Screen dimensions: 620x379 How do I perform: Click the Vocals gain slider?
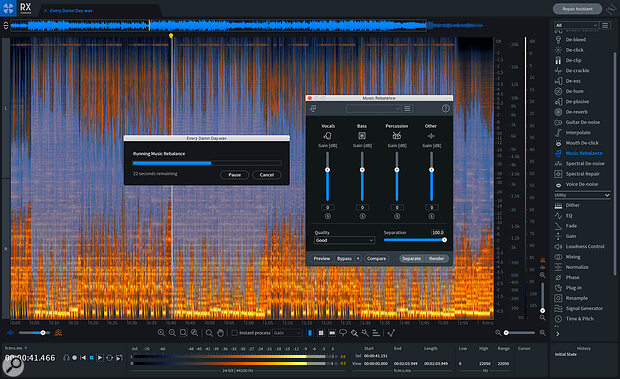(x=327, y=177)
